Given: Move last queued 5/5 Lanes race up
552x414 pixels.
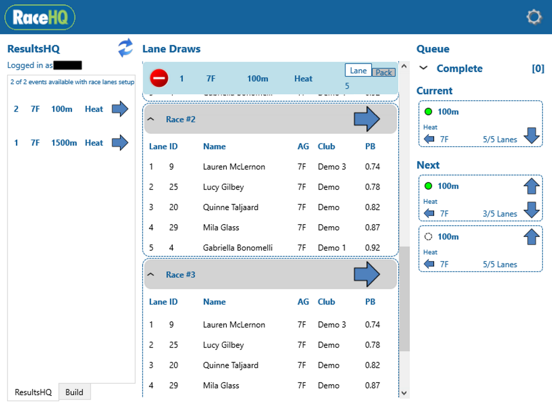Looking at the screenshot, I should (x=532, y=237).
